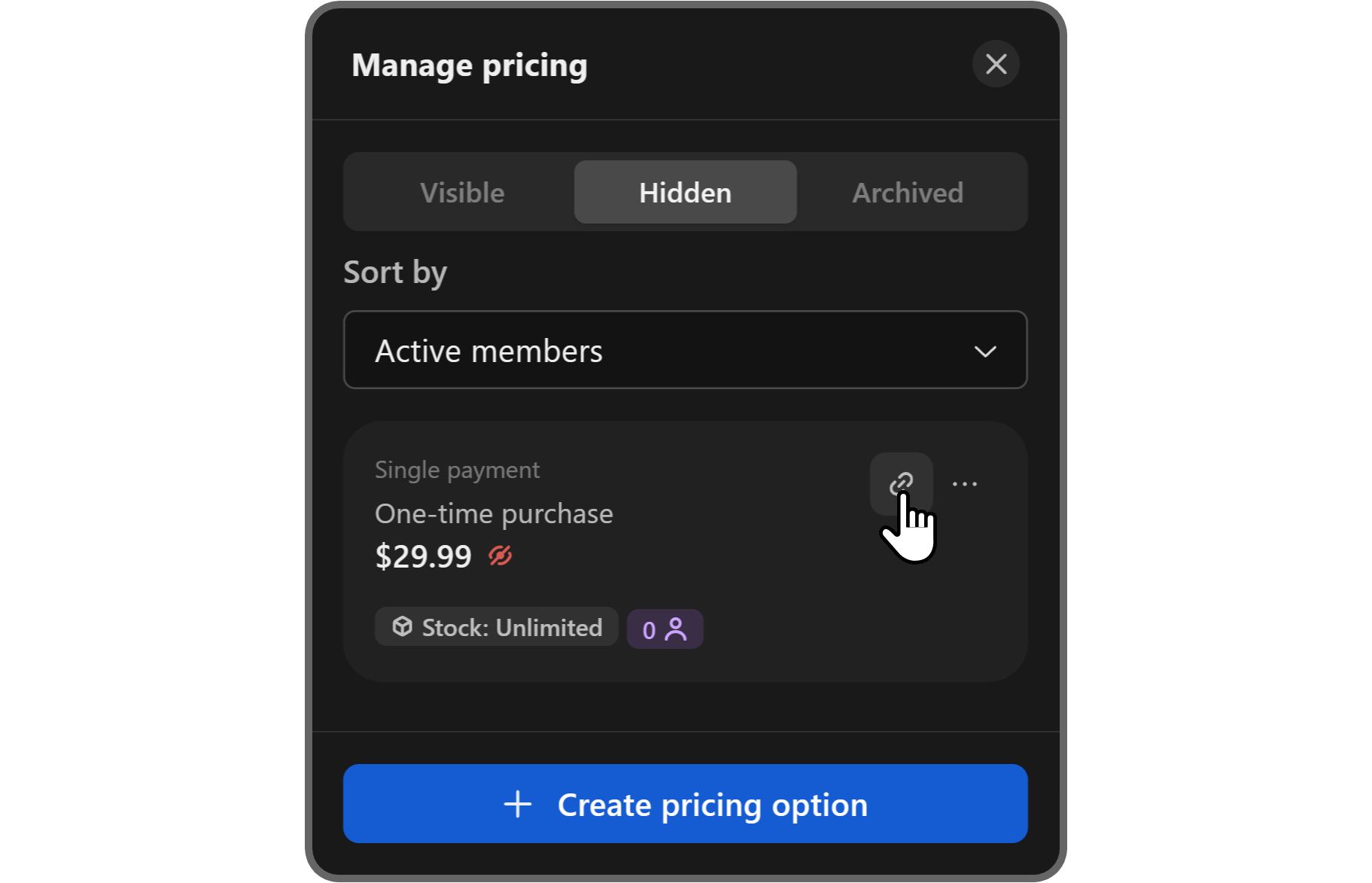This screenshot has width=1372, height=883.
Task: Switch to the Visible tab
Action: click(462, 193)
